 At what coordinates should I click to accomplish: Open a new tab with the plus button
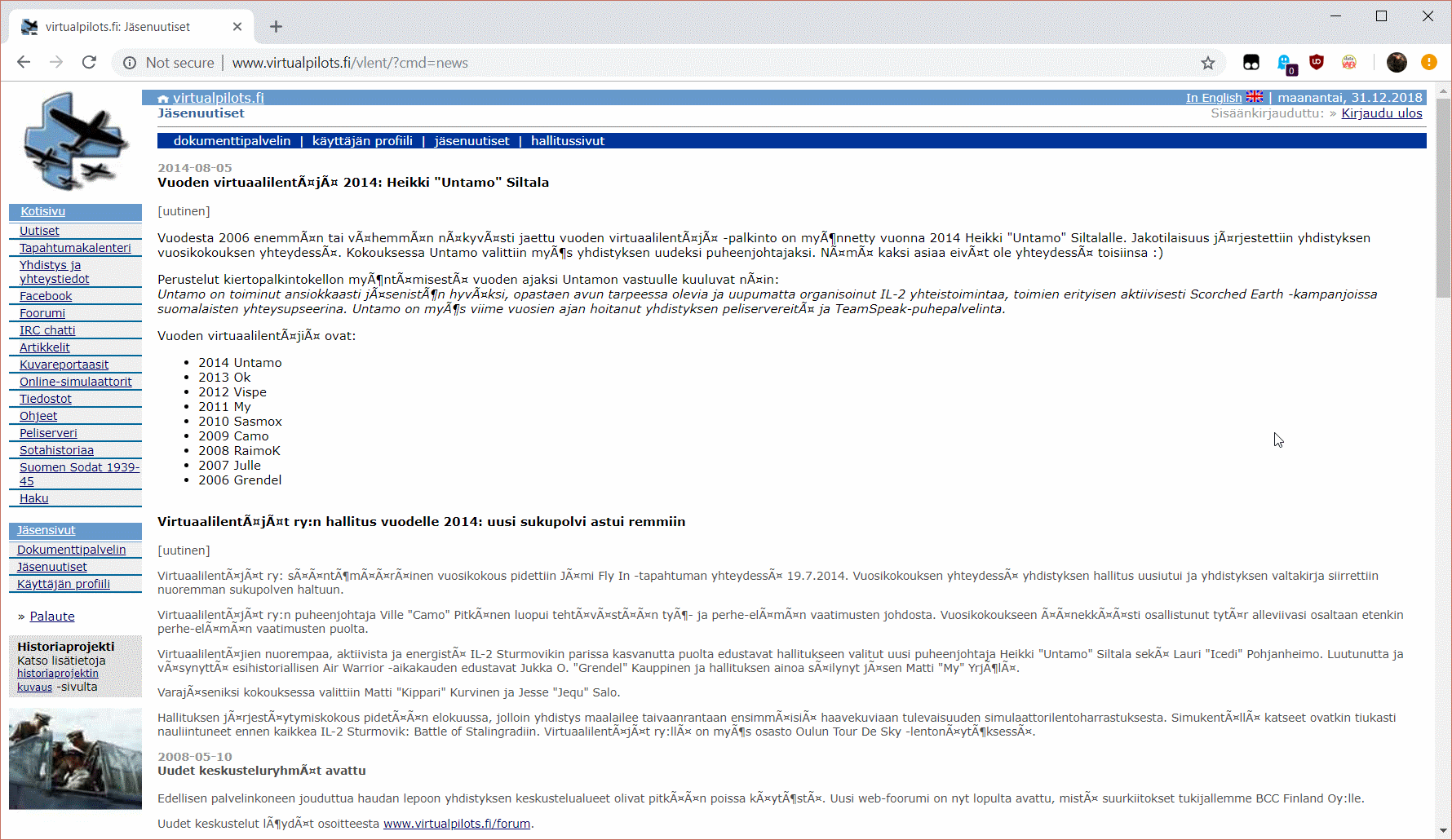(277, 27)
